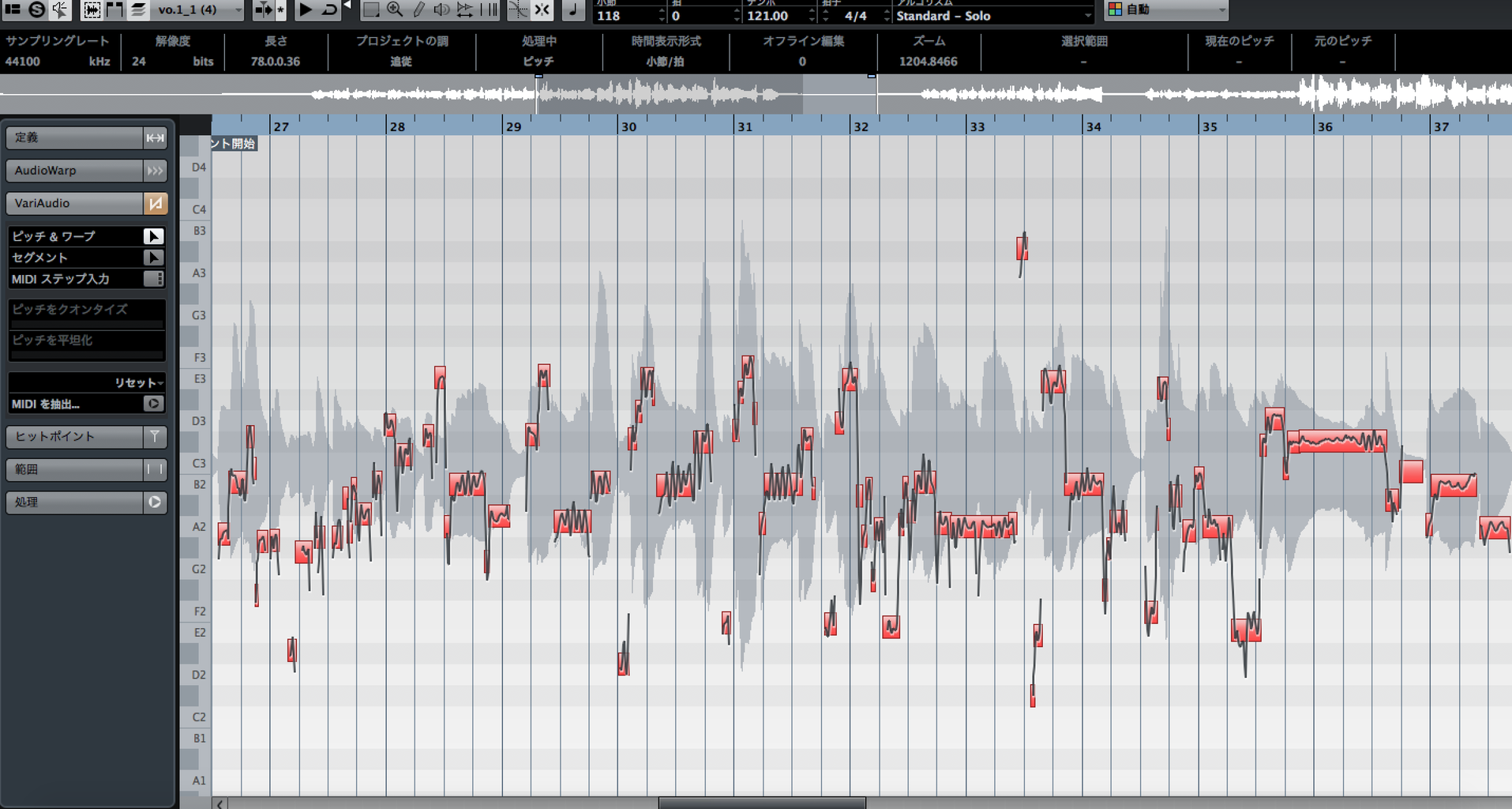This screenshot has width=1512, height=809.
Task: Adjust the ピッチをクオンタイズ slider
Action: pyautogui.click(x=87, y=324)
